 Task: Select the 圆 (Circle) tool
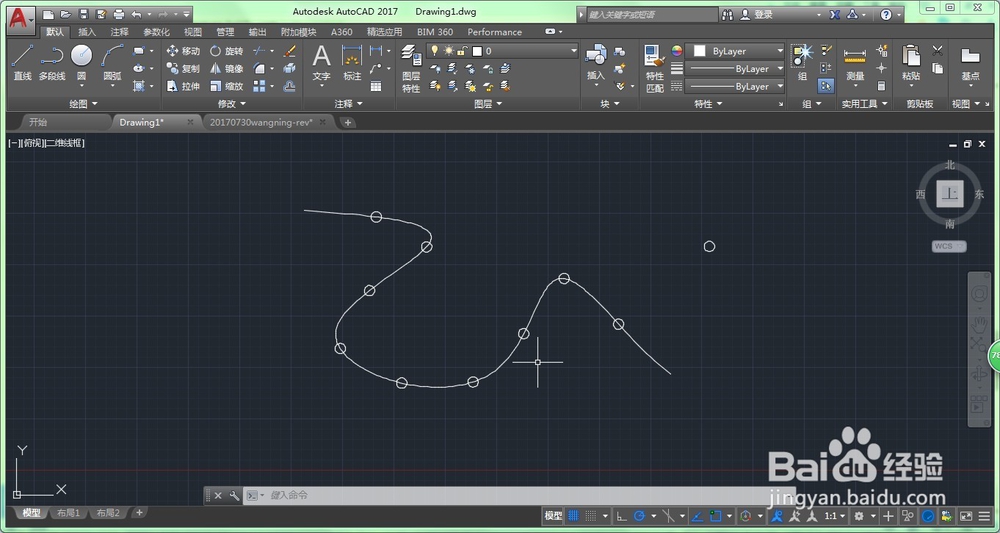coord(82,62)
